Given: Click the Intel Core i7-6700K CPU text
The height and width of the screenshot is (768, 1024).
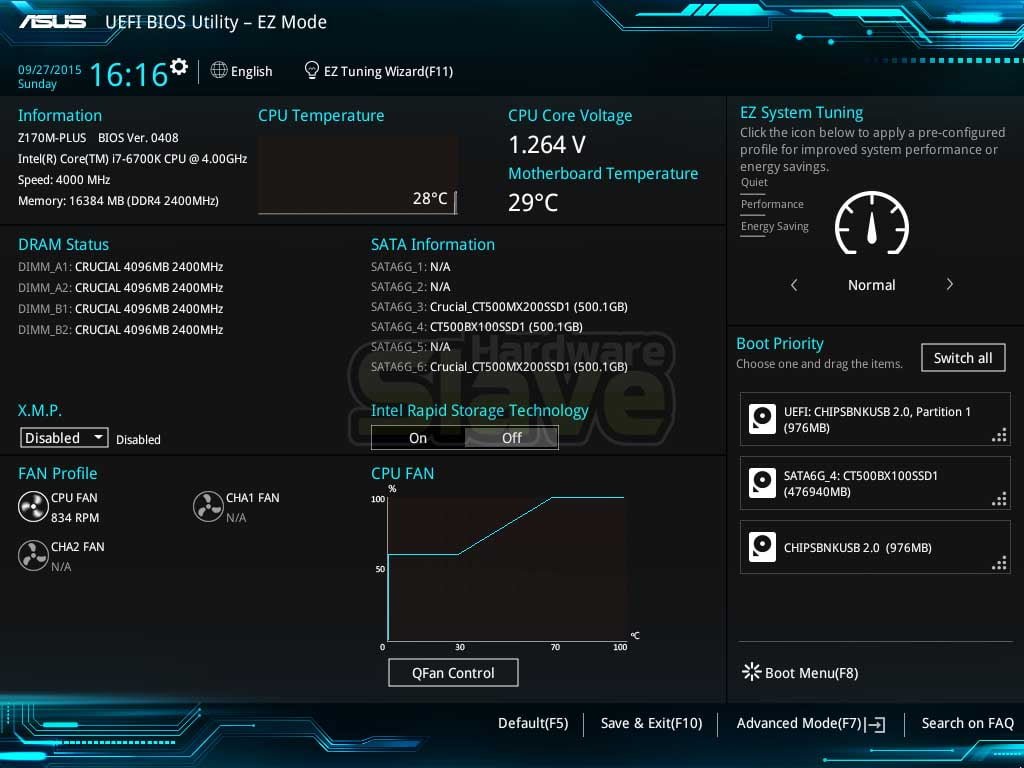Looking at the screenshot, I should coord(133,159).
